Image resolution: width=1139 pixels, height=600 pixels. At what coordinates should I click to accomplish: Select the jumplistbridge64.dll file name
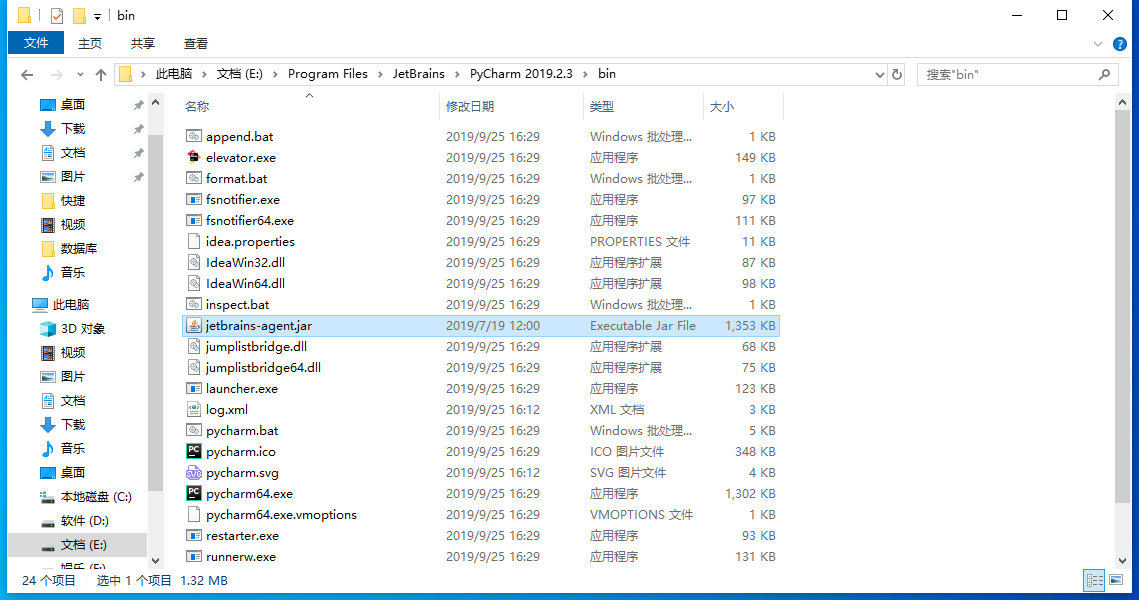263,368
